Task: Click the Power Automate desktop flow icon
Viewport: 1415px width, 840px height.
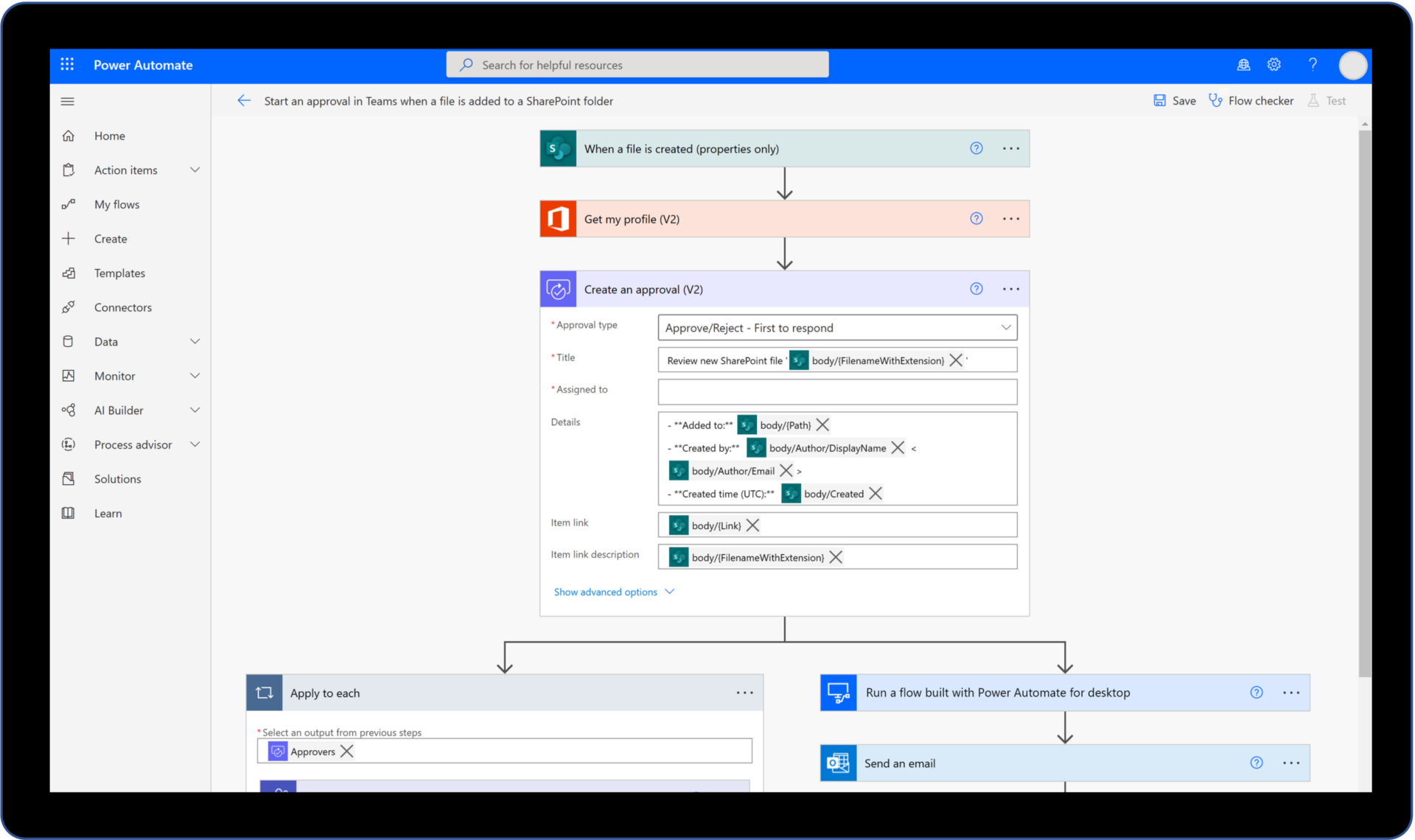Action: click(x=838, y=693)
